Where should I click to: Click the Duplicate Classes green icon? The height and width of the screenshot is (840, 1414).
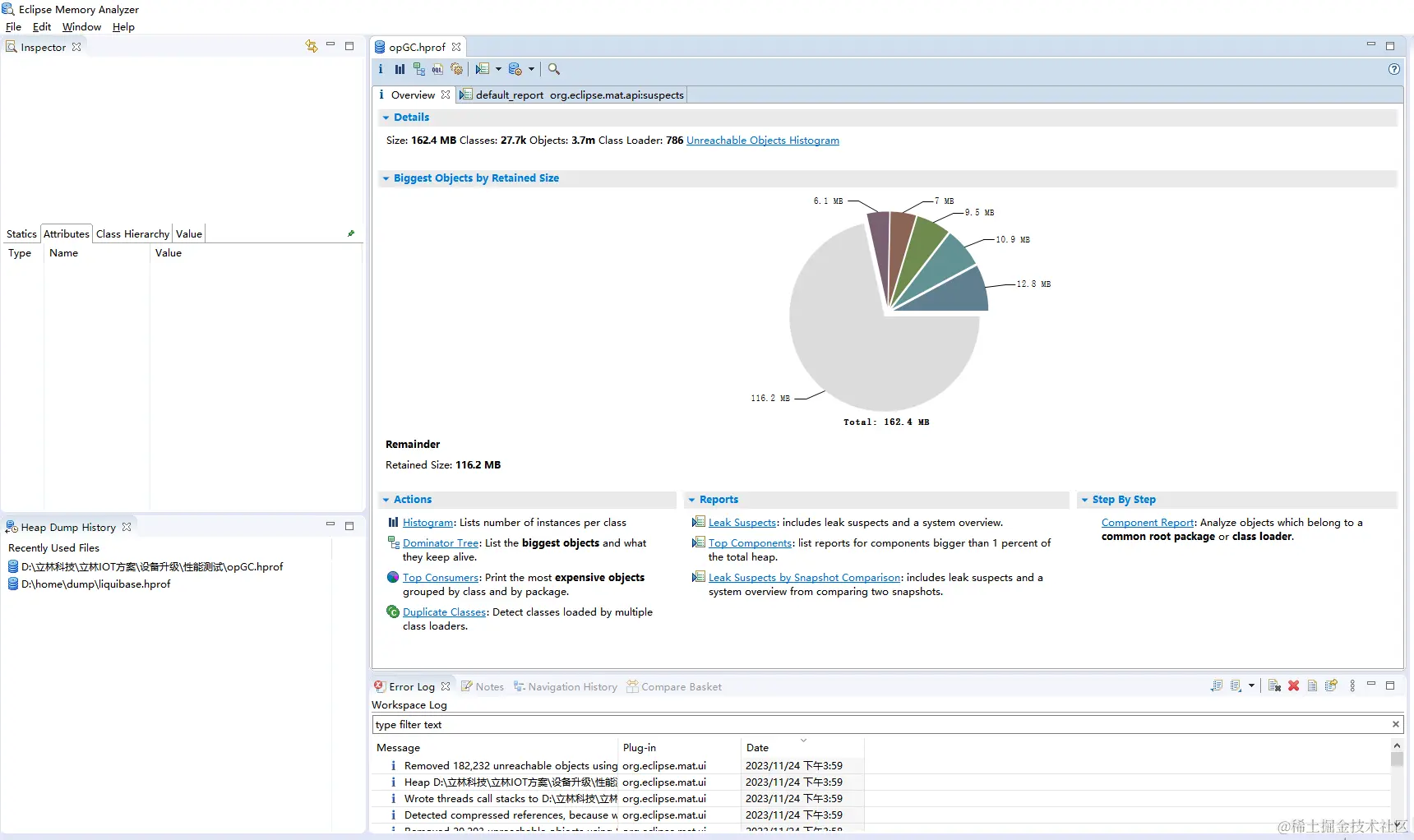(393, 612)
